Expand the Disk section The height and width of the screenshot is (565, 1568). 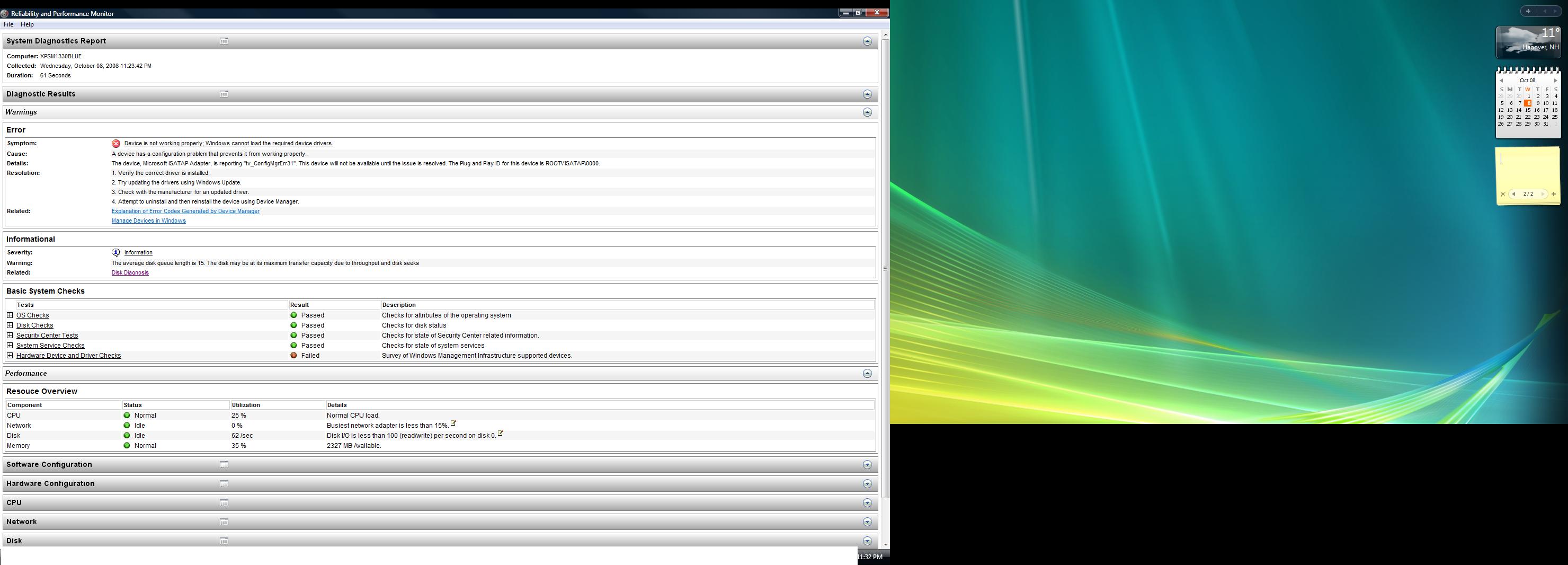pyautogui.click(x=867, y=541)
